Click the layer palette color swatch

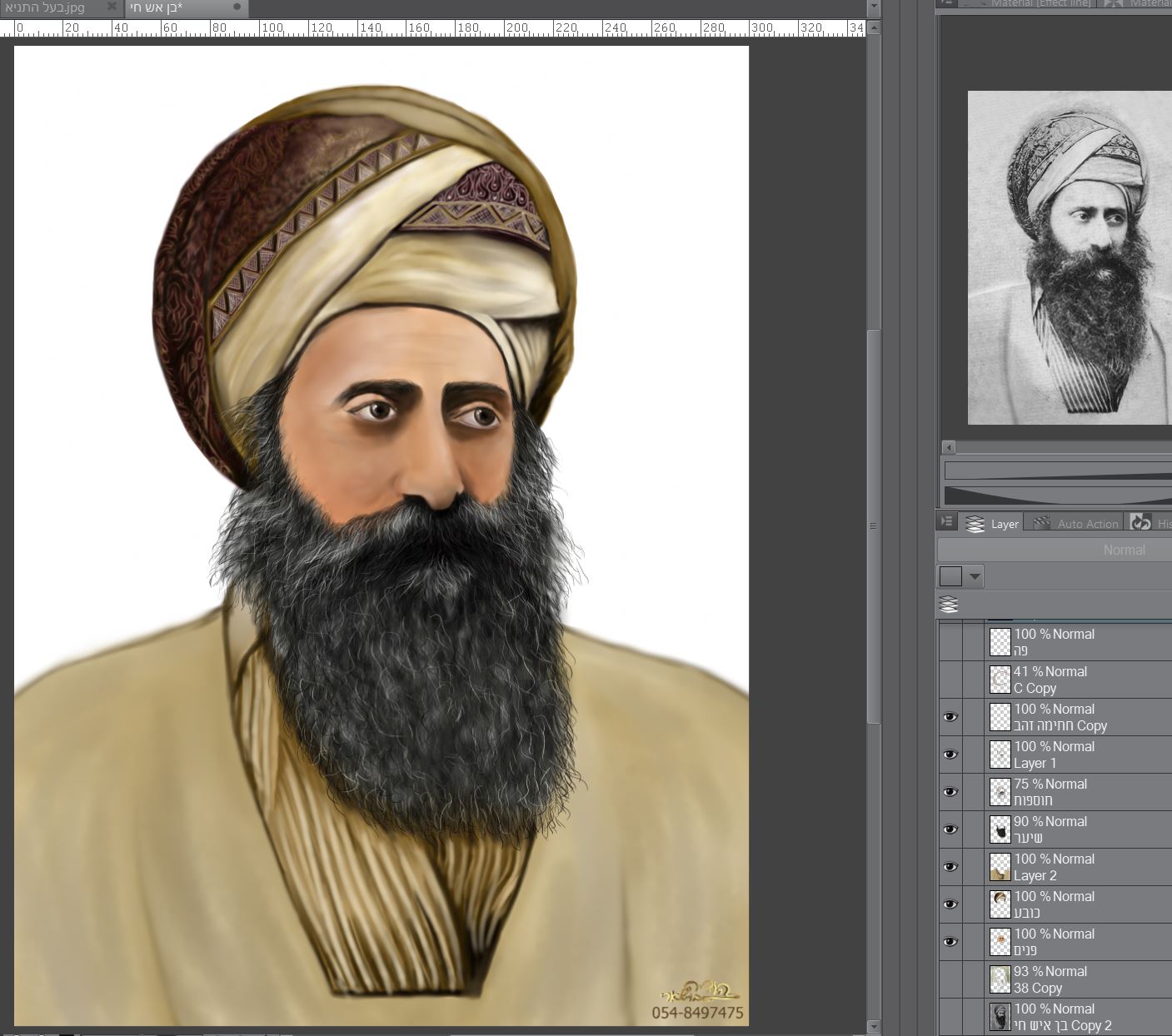point(950,576)
